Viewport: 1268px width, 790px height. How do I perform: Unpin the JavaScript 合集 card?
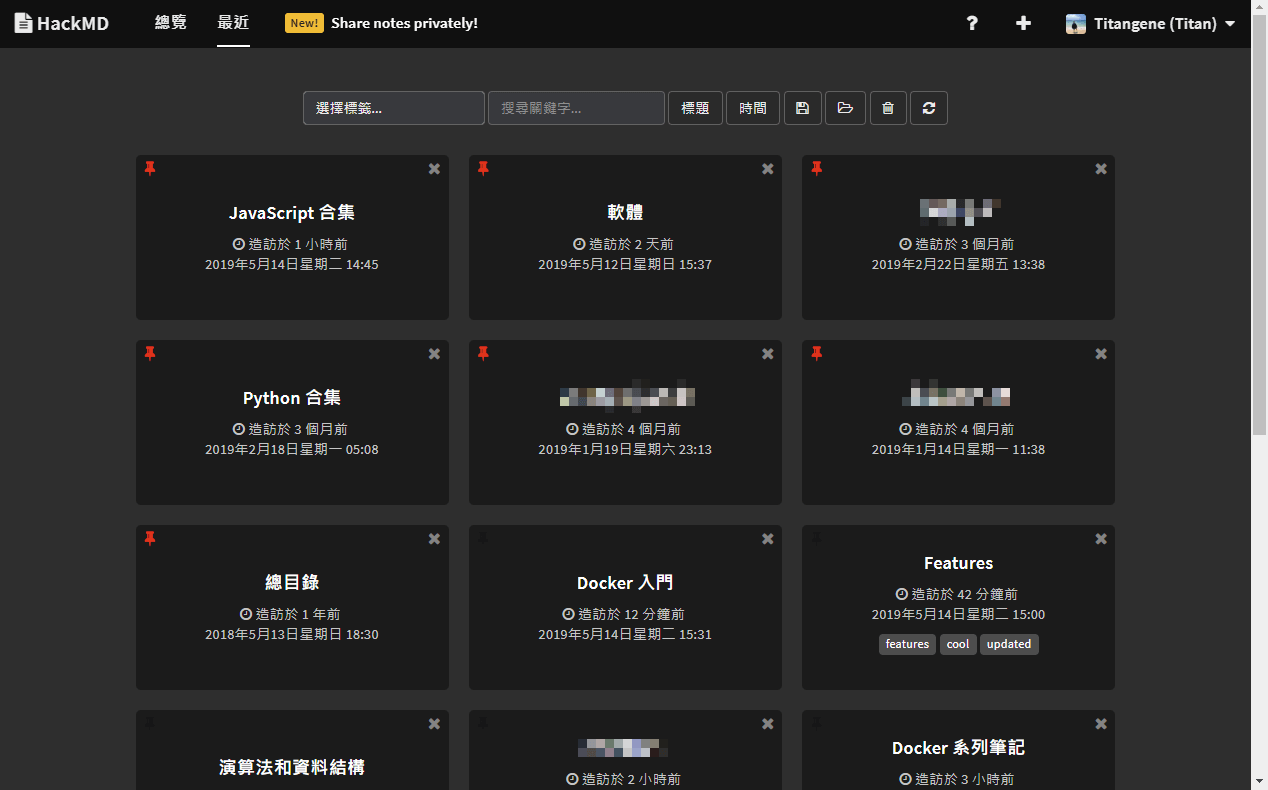150,169
